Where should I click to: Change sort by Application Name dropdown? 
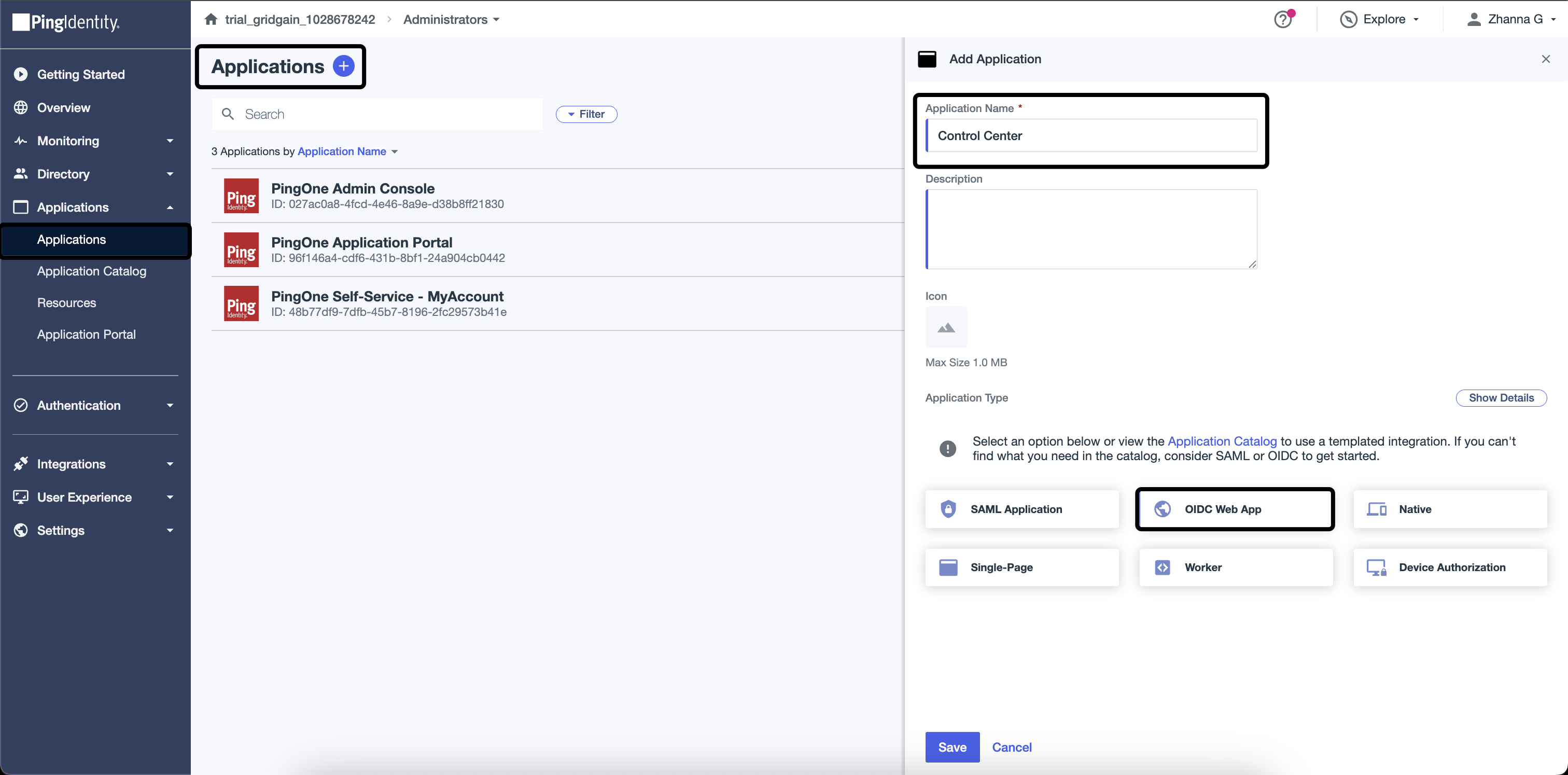tap(347, 151)
